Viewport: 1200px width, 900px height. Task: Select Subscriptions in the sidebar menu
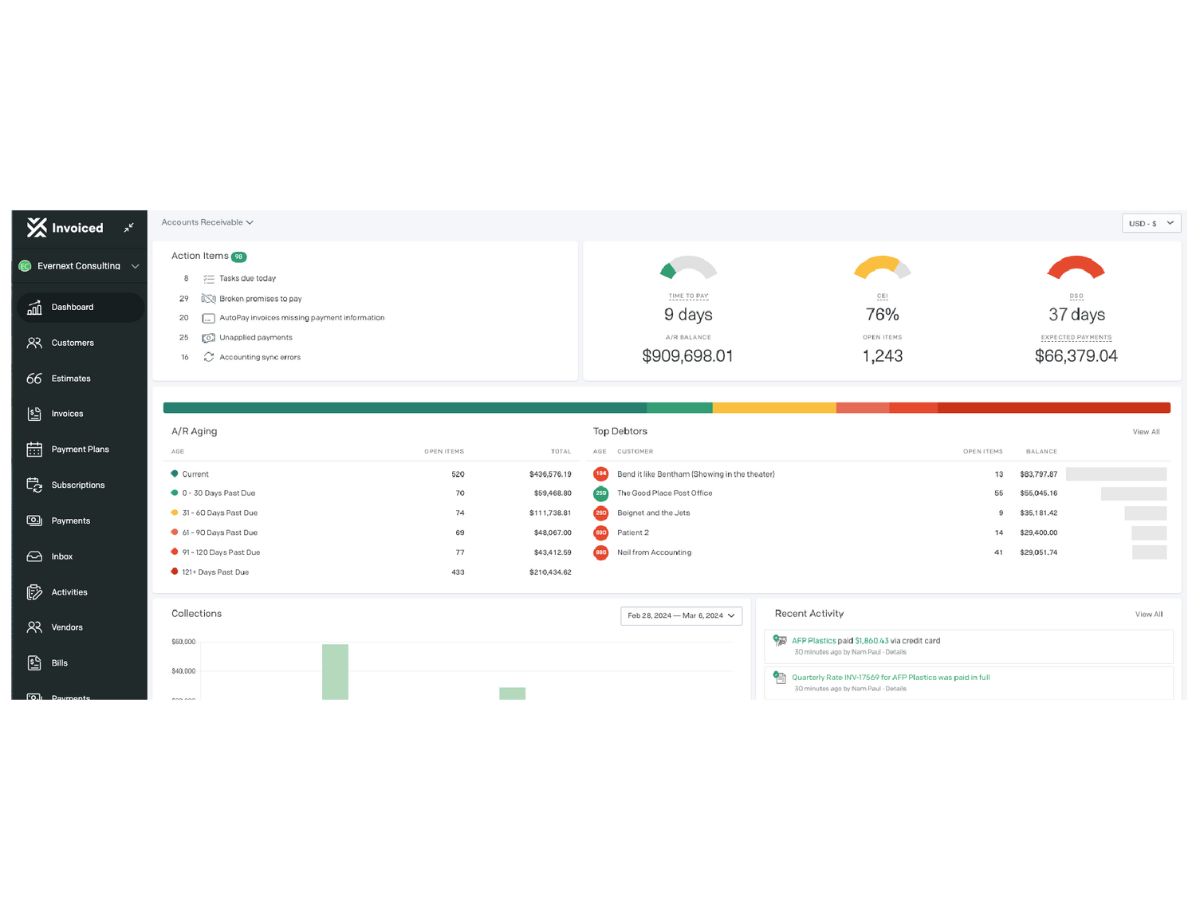click(80, 485)
